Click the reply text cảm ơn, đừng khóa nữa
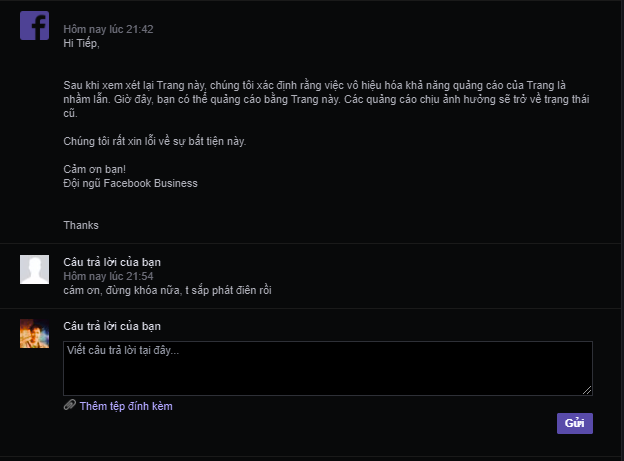 coord(167,290)
